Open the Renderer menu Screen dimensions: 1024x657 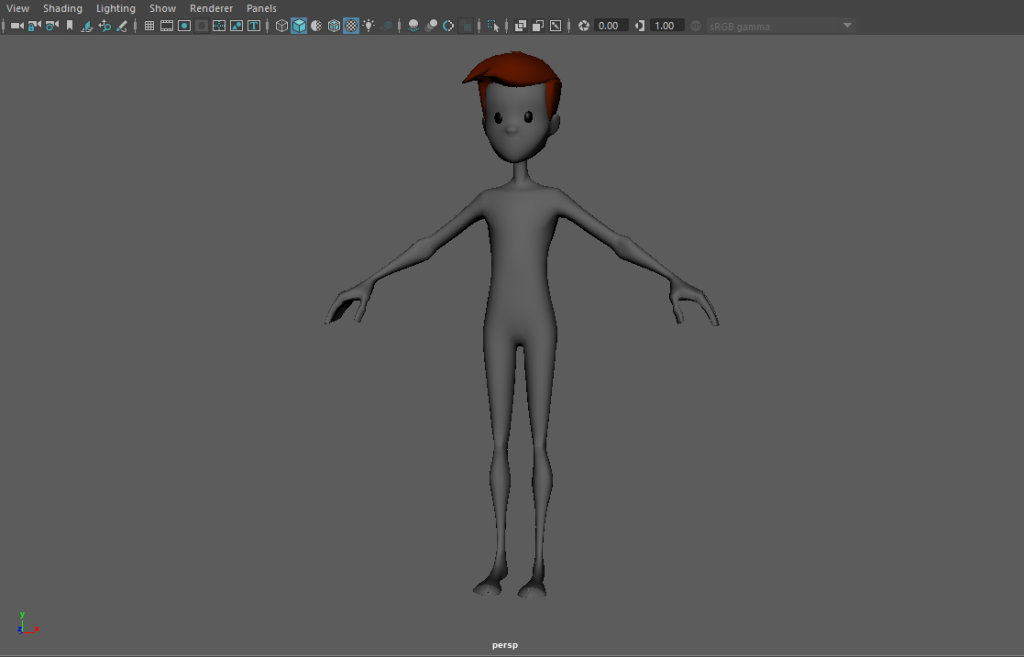tap(211, 8)
